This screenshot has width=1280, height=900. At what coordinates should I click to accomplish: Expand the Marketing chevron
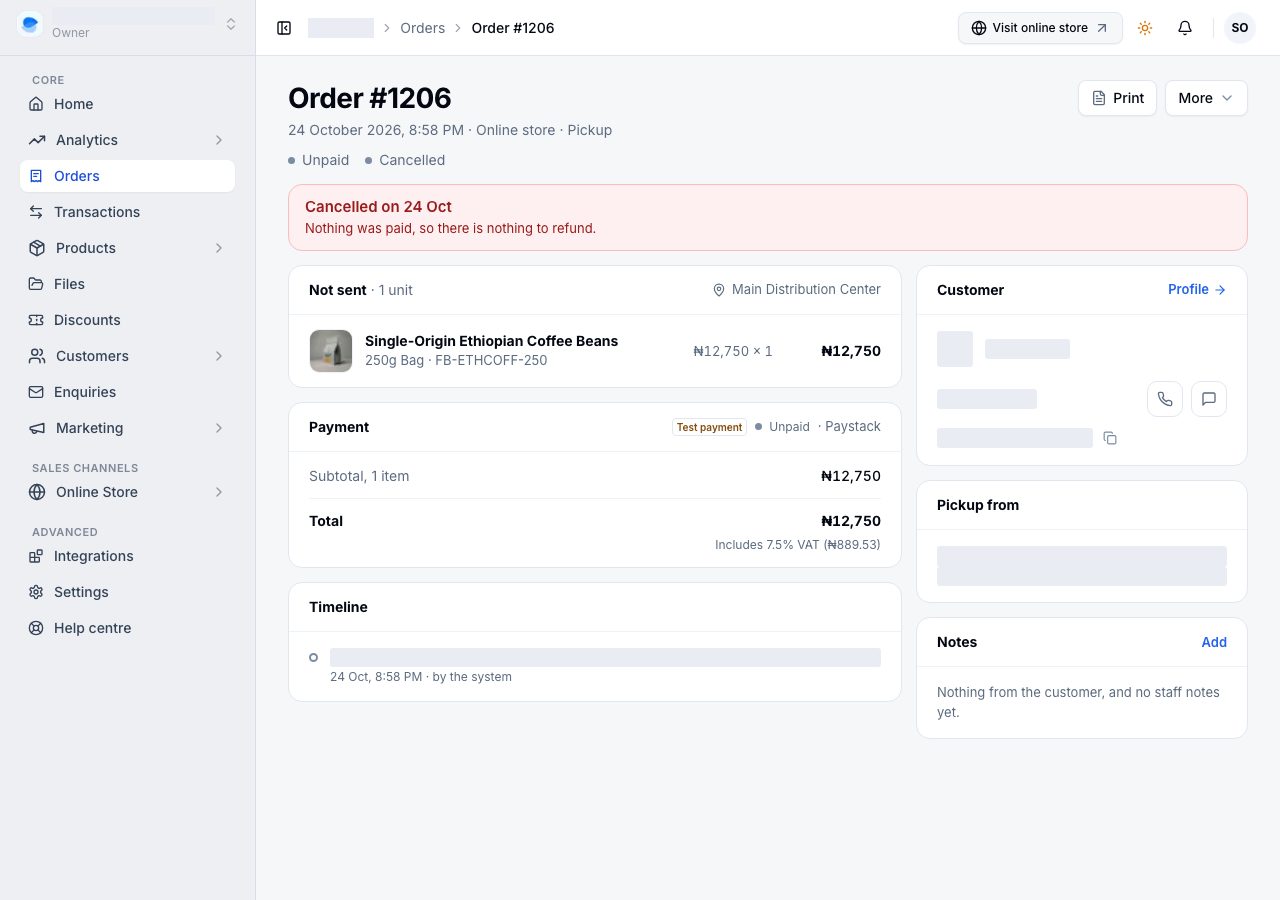tap(219, 428)
